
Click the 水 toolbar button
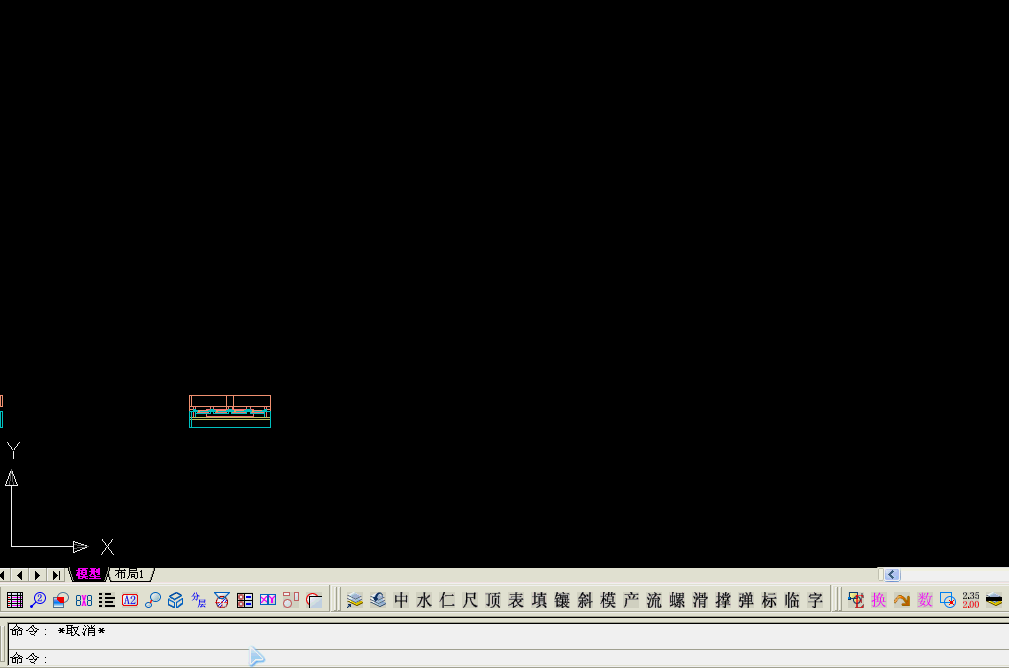pyautogui.click(x=424, y=600)
